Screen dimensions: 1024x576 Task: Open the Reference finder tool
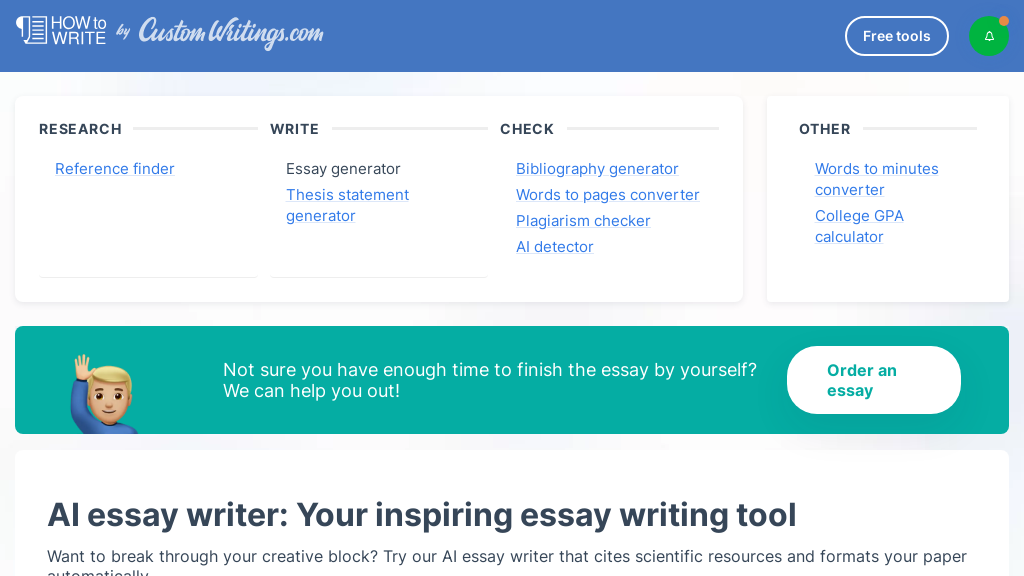click(114, 169)
